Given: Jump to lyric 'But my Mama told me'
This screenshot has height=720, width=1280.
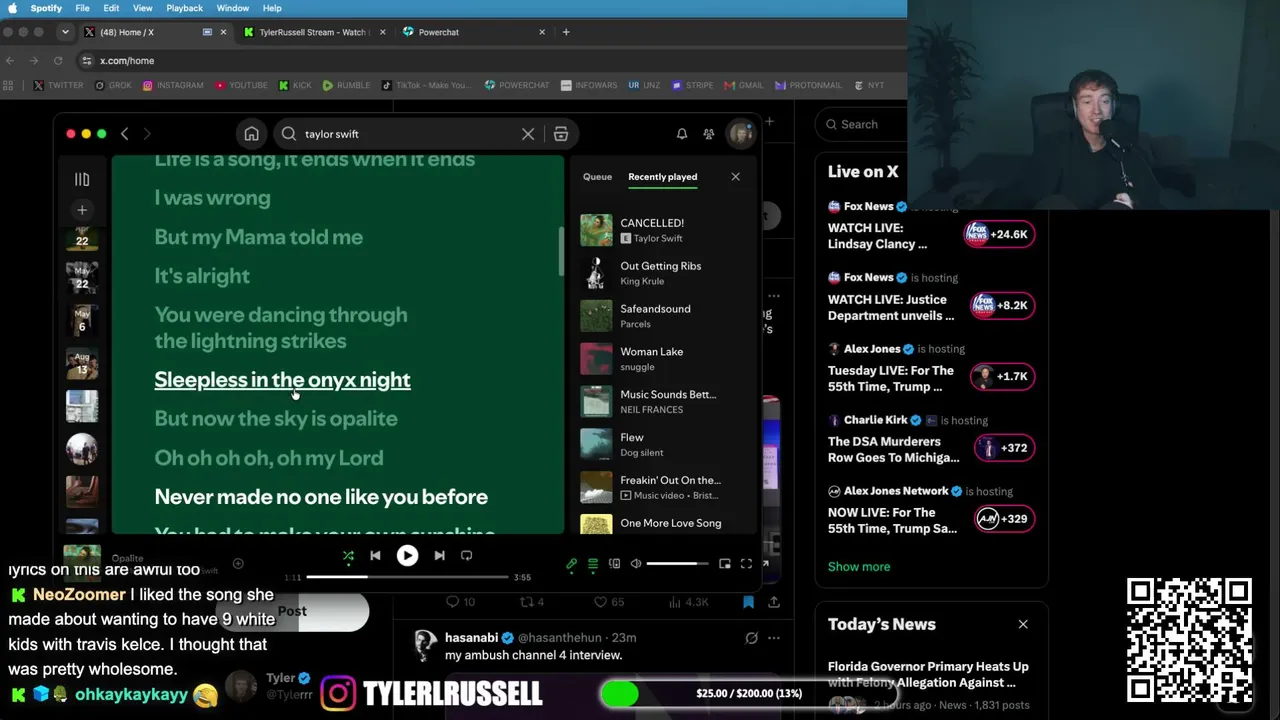Looking at the screenshot, I should coord(258,237).
